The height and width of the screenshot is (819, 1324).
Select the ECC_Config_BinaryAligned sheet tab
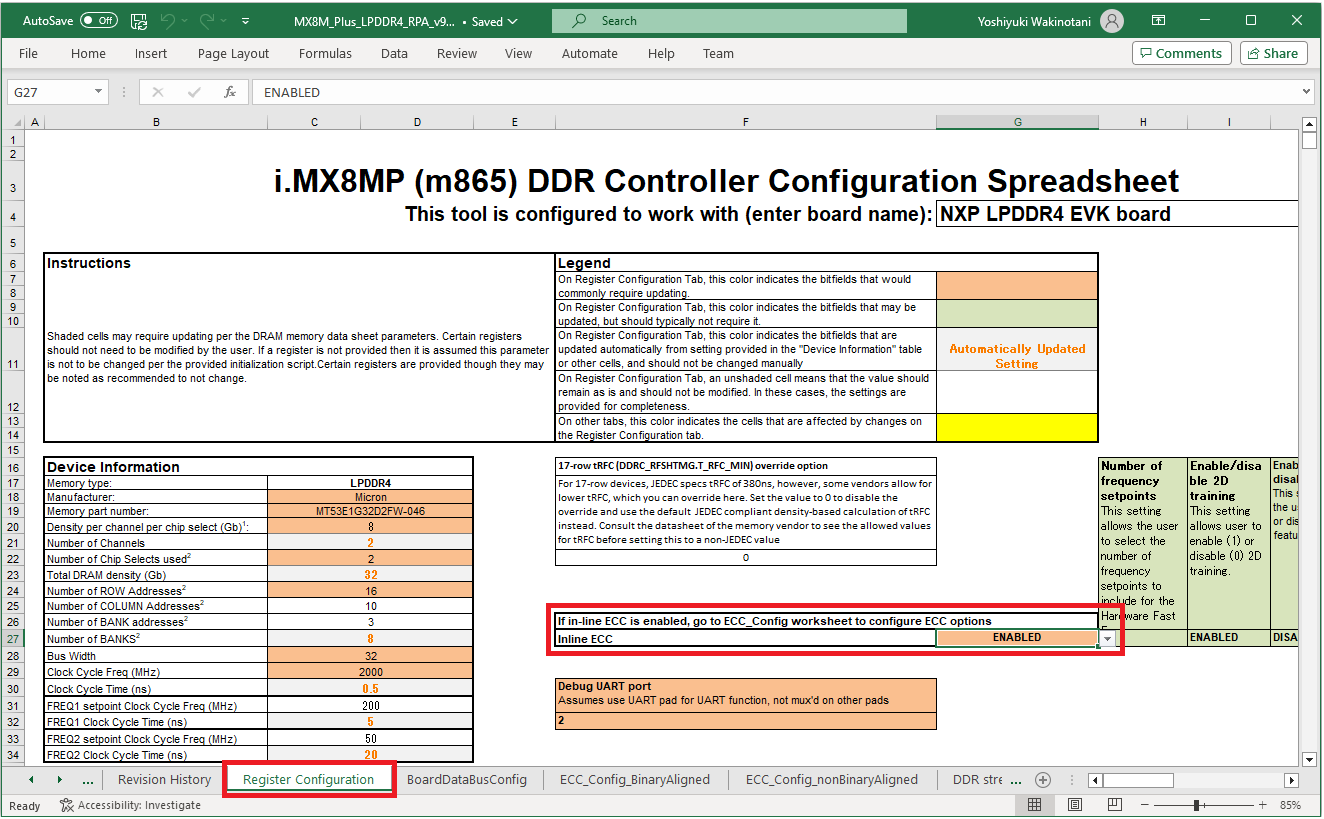tap(635, 780)
